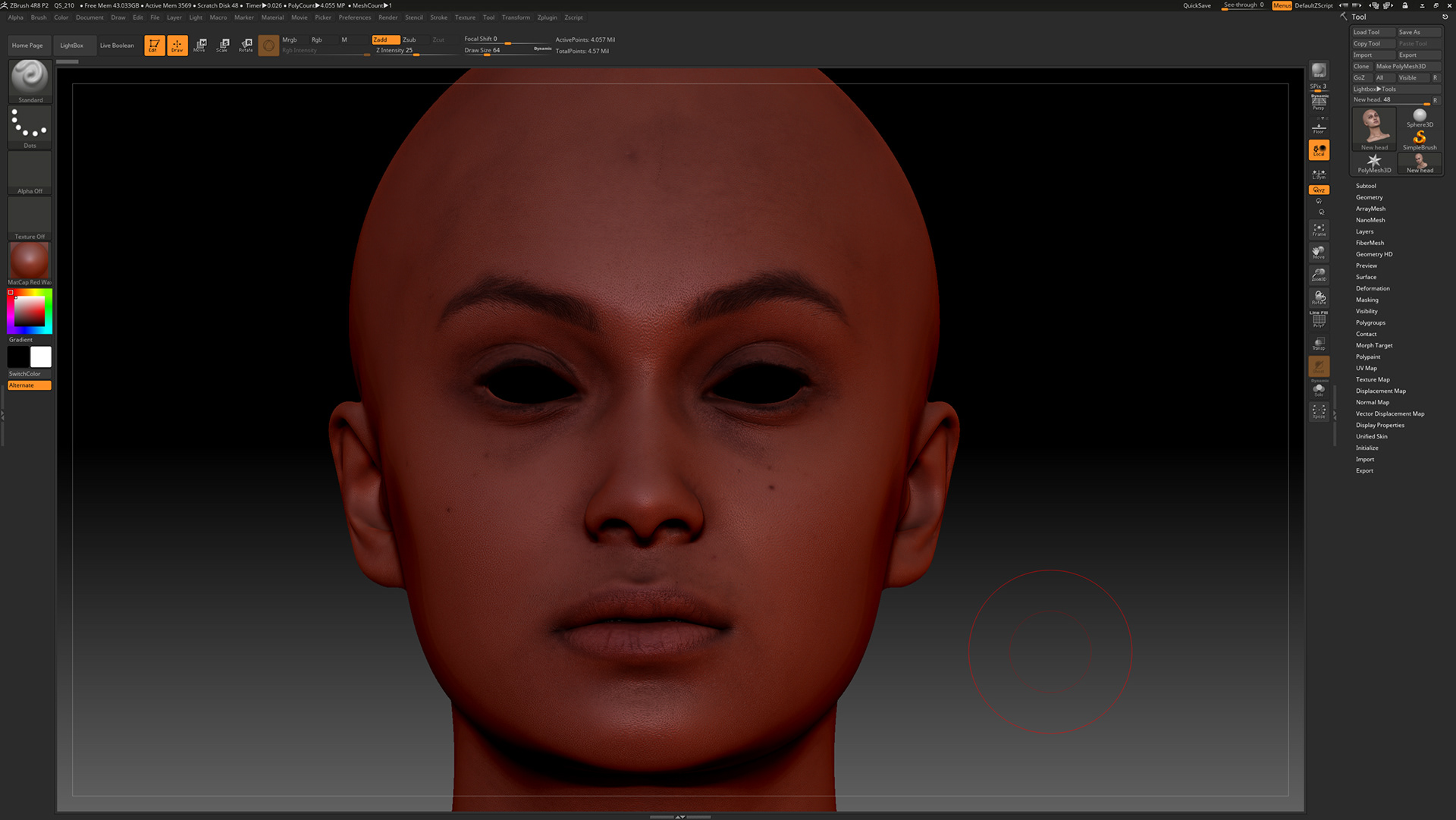Image resolution: width=1456 pixels, height=820 pixels.
Task: Toggle PolyF polyframe display
Action: tap(1319, 320)
